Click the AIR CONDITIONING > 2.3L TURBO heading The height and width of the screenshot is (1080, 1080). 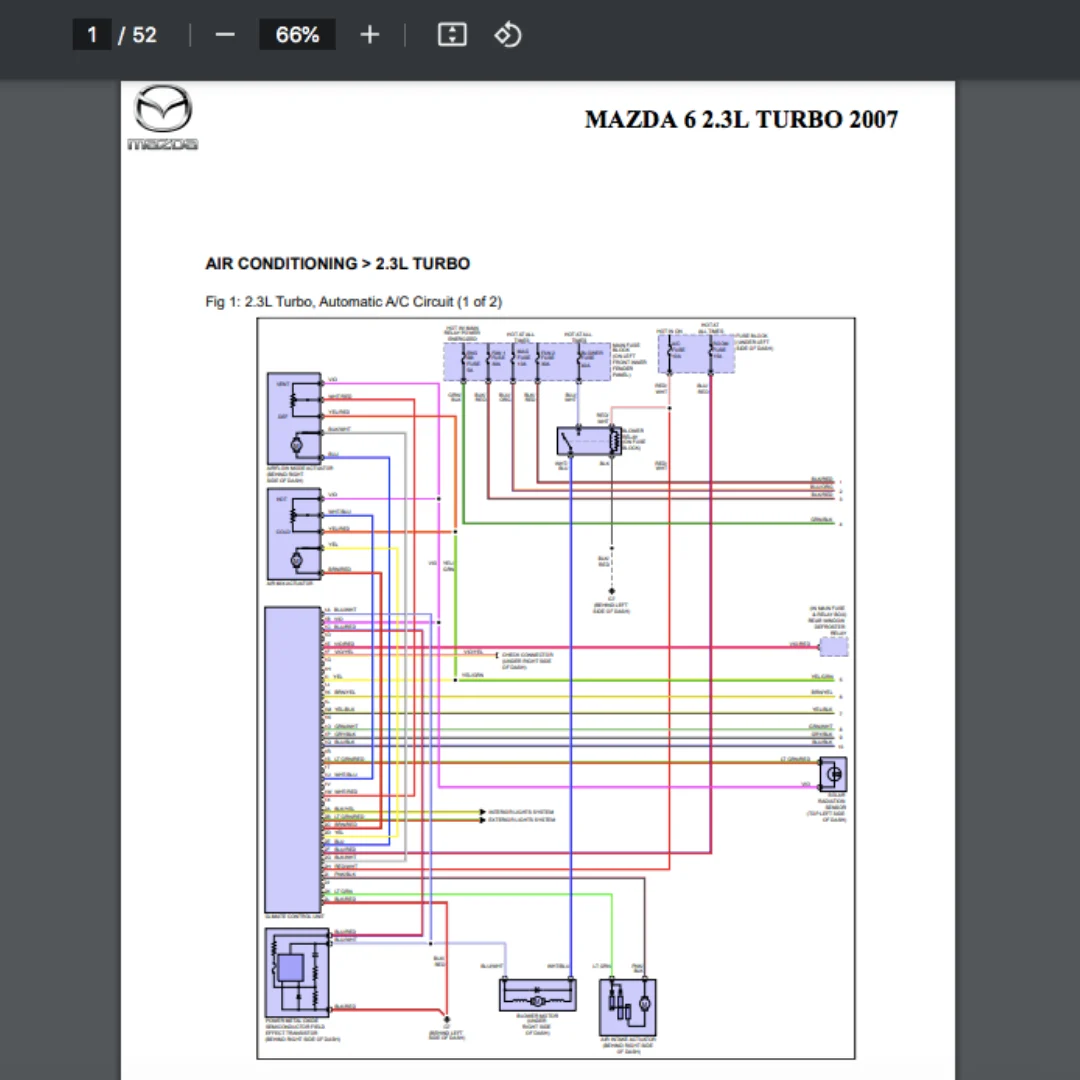click(338, 264)
